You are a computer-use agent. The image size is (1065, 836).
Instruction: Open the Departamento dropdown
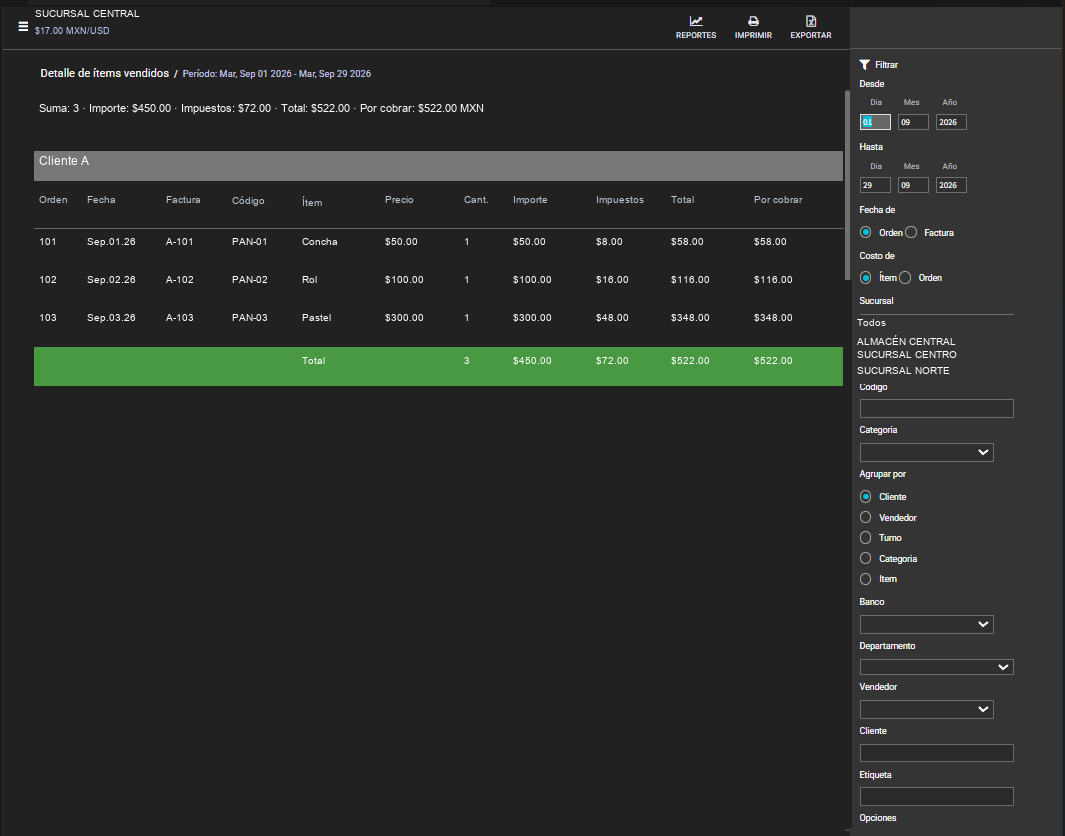937,667
